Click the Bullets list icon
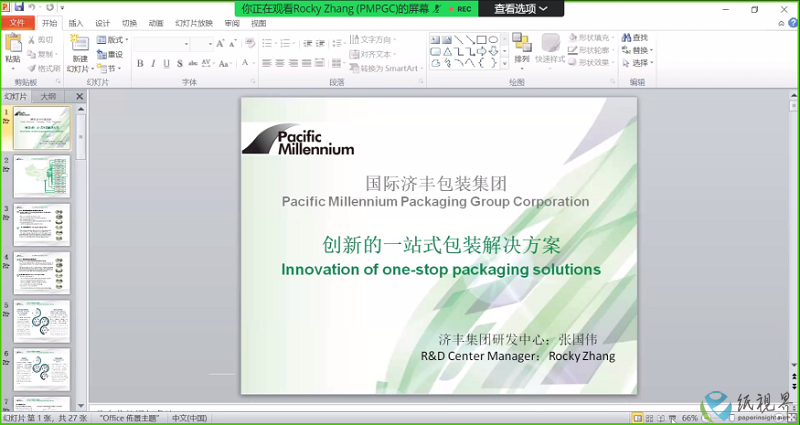This screenshot has height=425, width=800. [269, 43]
